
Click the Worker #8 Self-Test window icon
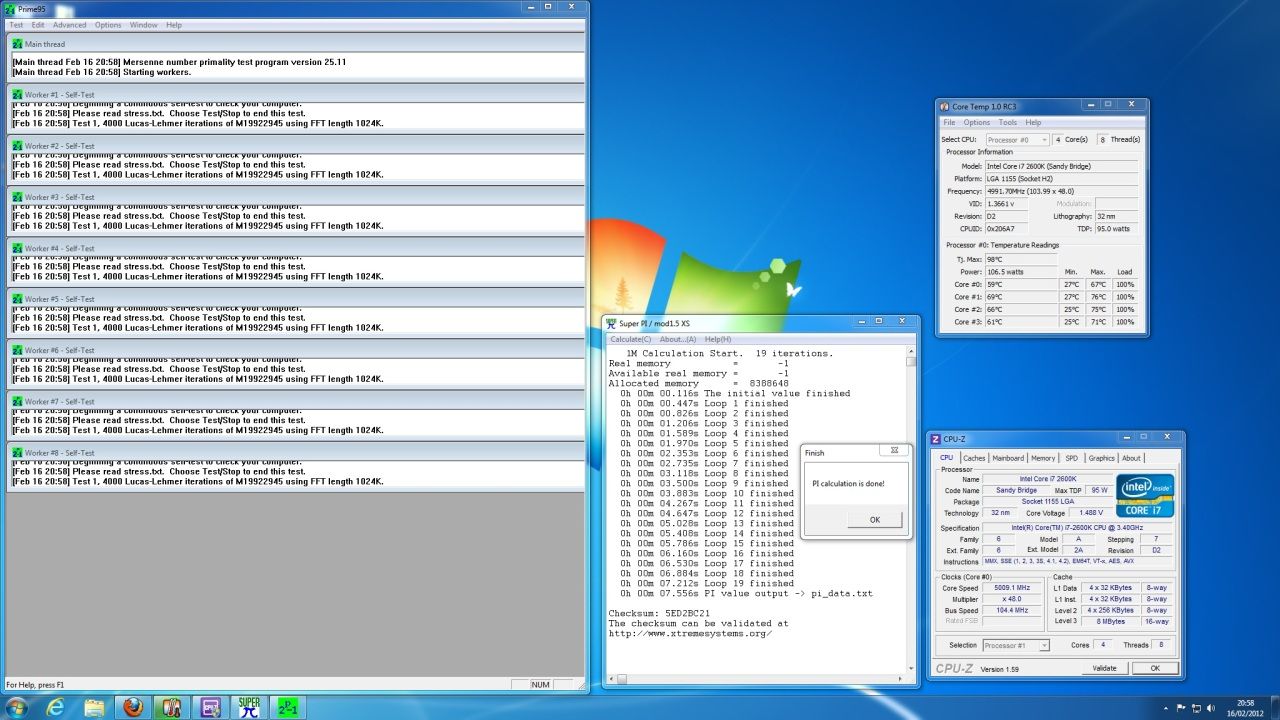(17, 452)
